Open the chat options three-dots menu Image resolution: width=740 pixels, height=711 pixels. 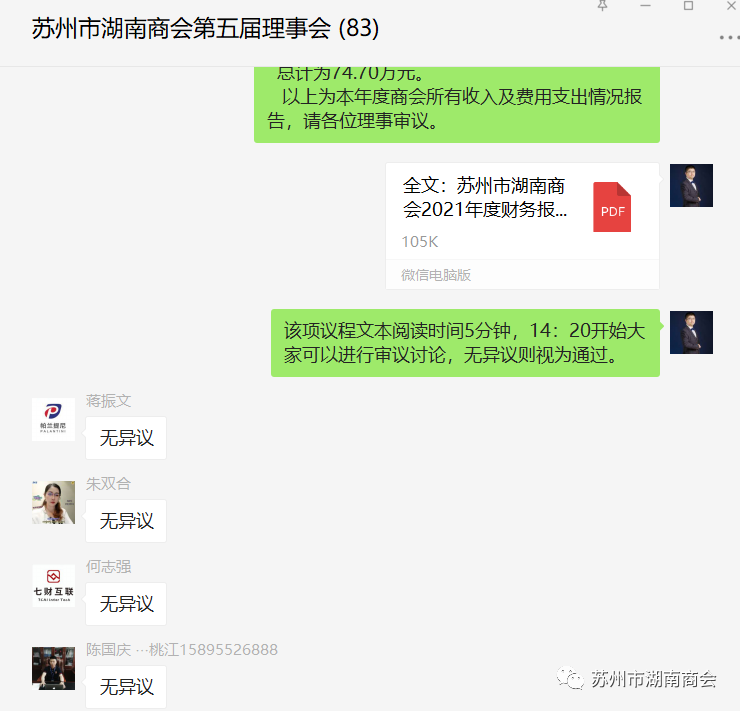tap(729, 38)
